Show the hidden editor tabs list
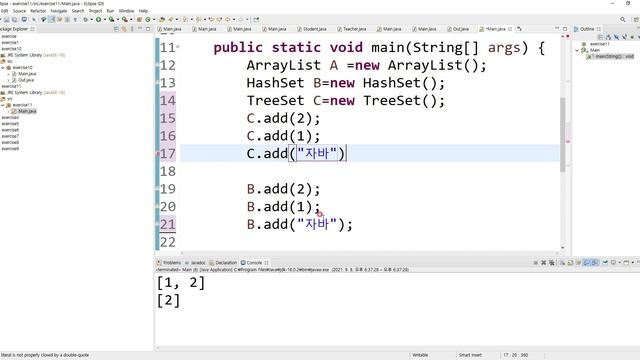The width and height of the screenshot is (640, 360). 520,29
